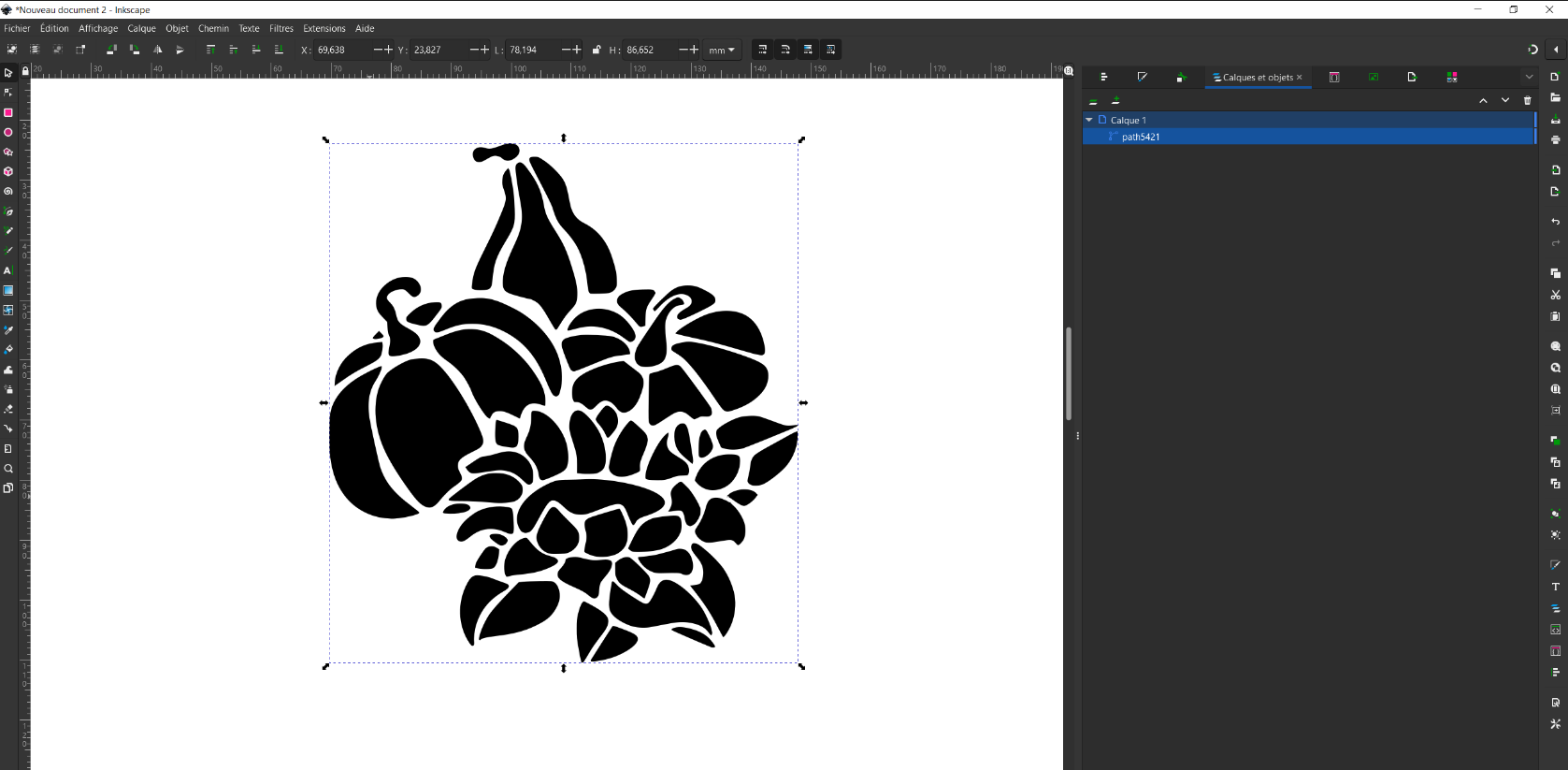Select the Mesh gradient tool
The image size is (1568, 770).
[8, 310]
